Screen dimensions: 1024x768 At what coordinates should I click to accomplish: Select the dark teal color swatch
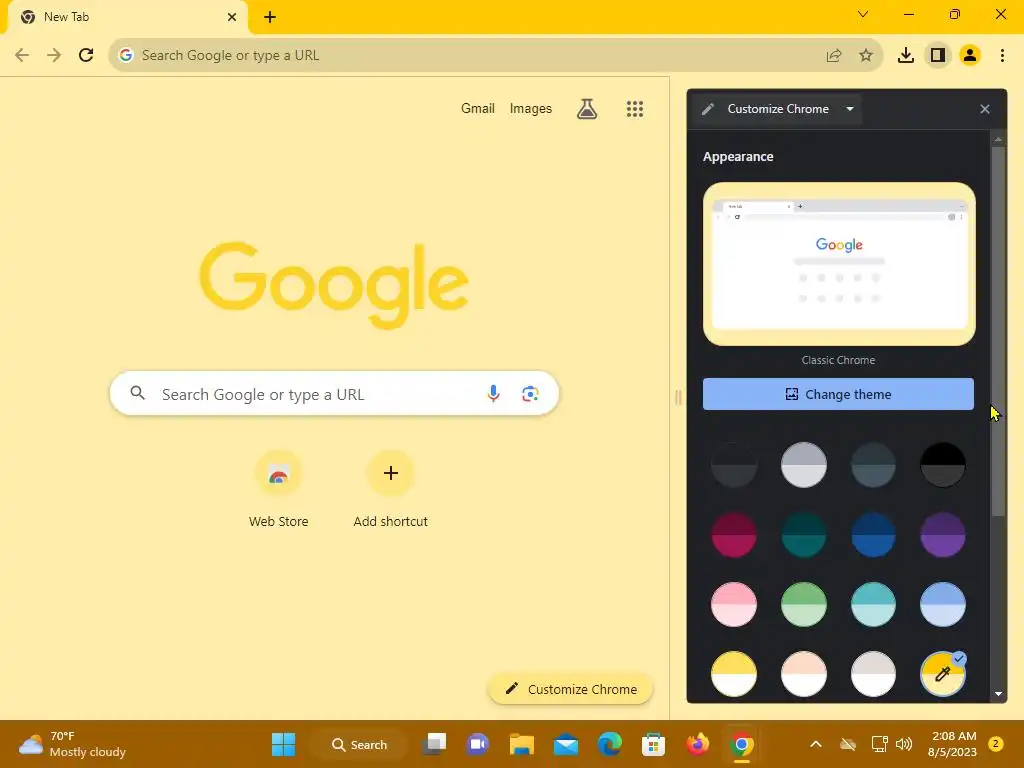point(803,535)
